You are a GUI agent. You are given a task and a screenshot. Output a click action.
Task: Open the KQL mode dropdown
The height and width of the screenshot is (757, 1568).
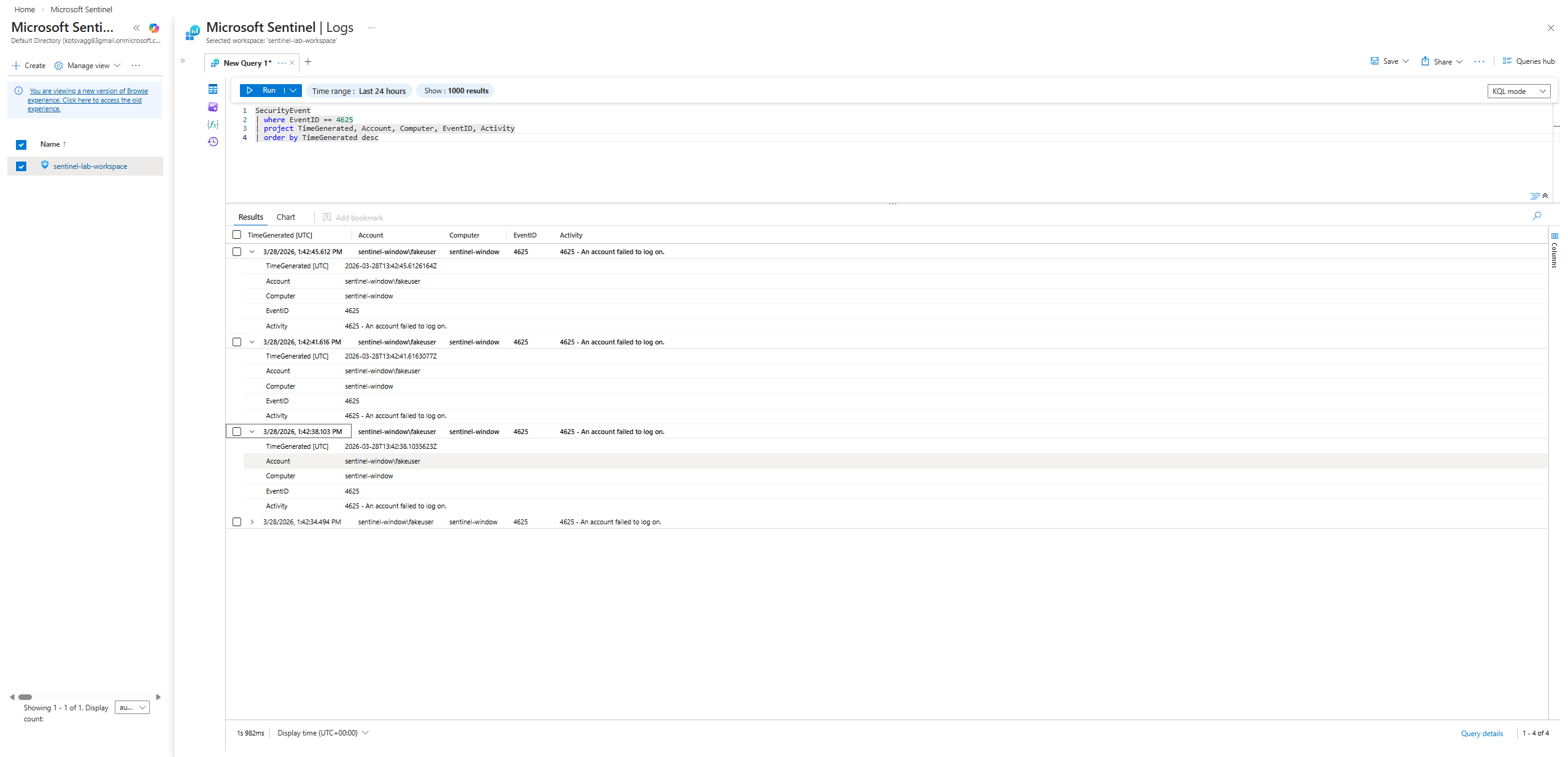pyautogui.click(x=1518, y=91)
